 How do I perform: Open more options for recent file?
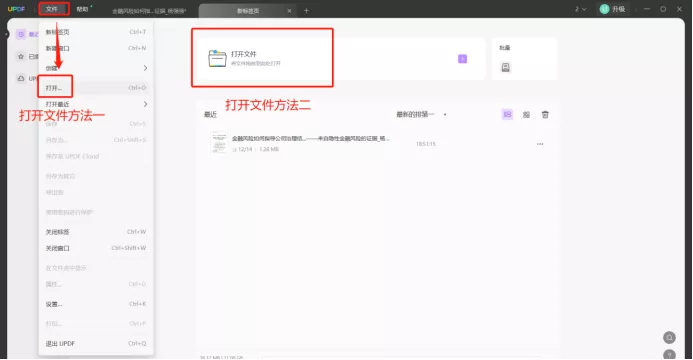540,144
